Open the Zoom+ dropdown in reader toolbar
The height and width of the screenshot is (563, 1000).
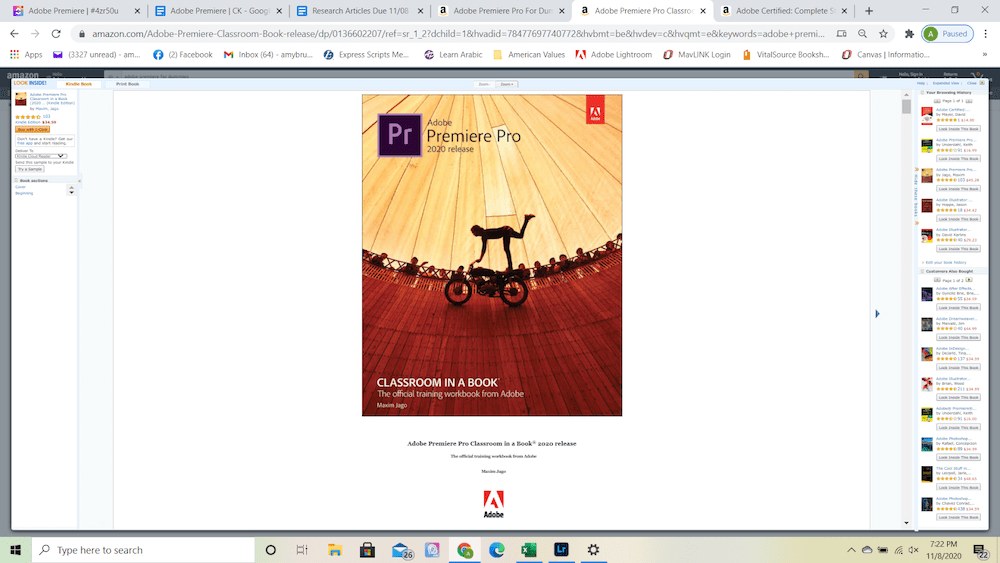point(508,84)
